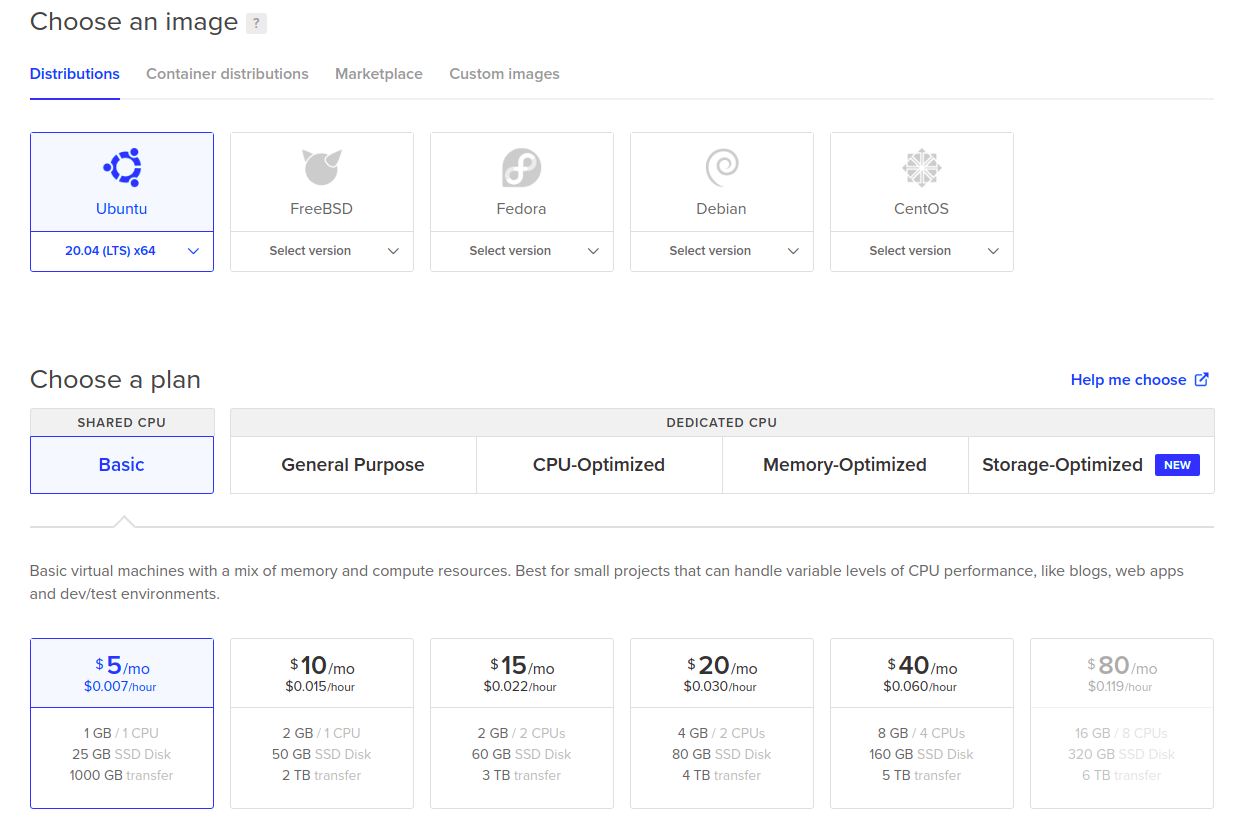Choose the FreeBSD logo icon
This screenshot has height=834, width=1237.
pos(322,168)
